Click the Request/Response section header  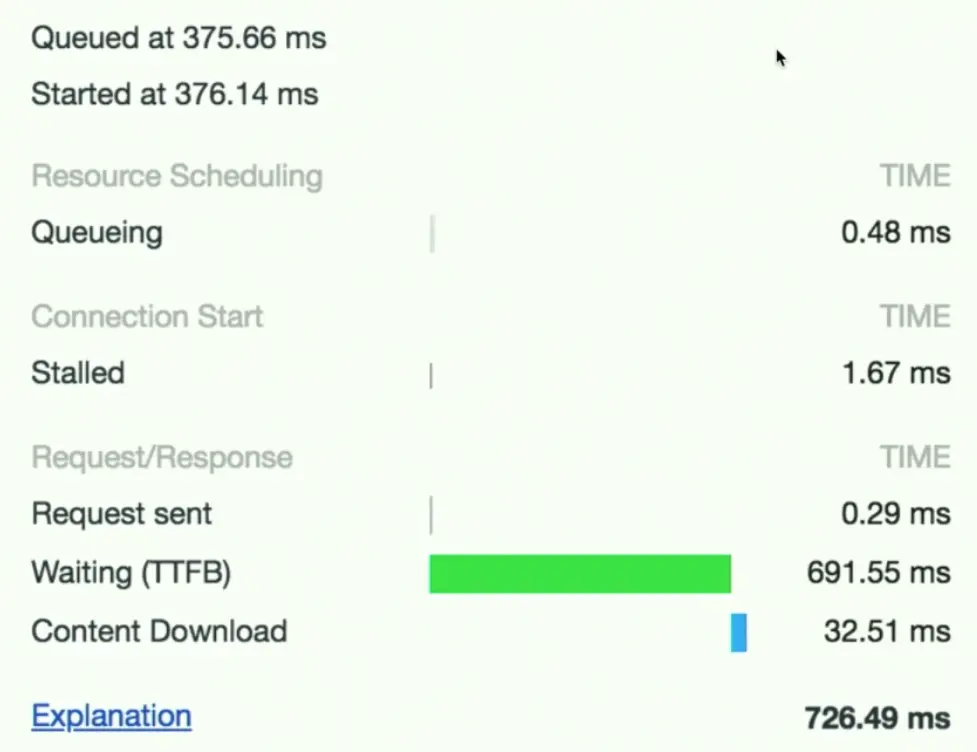162,457
